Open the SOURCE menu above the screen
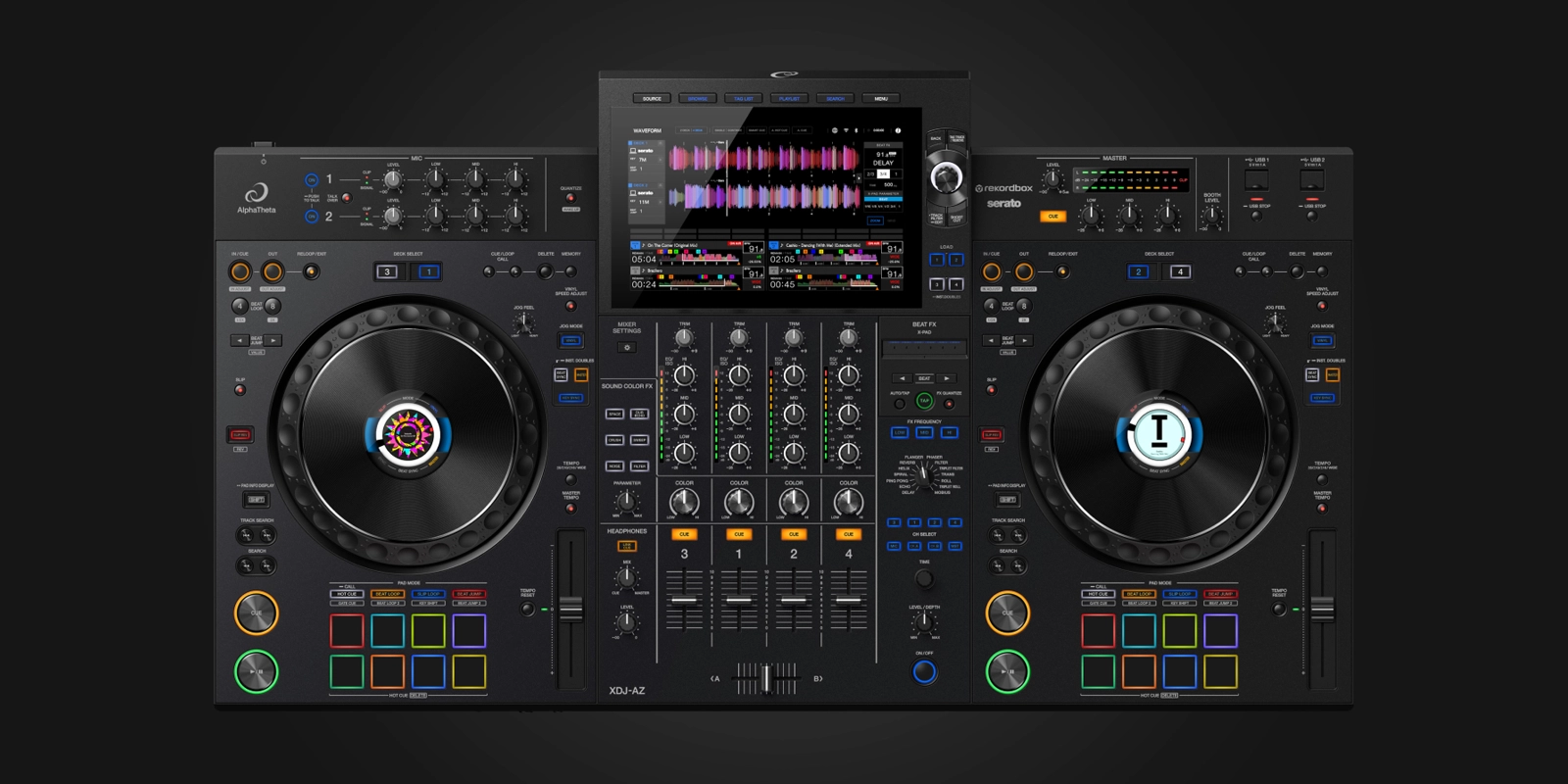Image resolution: width=1568 pixels, height=784 pixels. coord(652,99)
